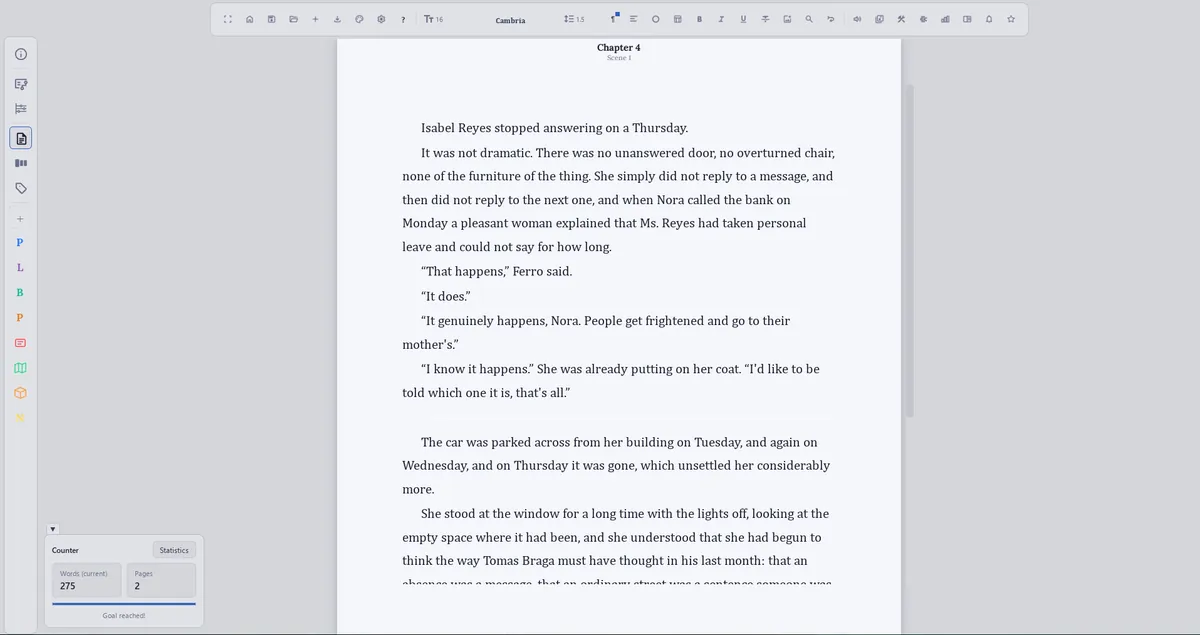Toggle italic formatting
Image resolution: width=1200 pixels, height=635 pixels.
coord(721,19)
